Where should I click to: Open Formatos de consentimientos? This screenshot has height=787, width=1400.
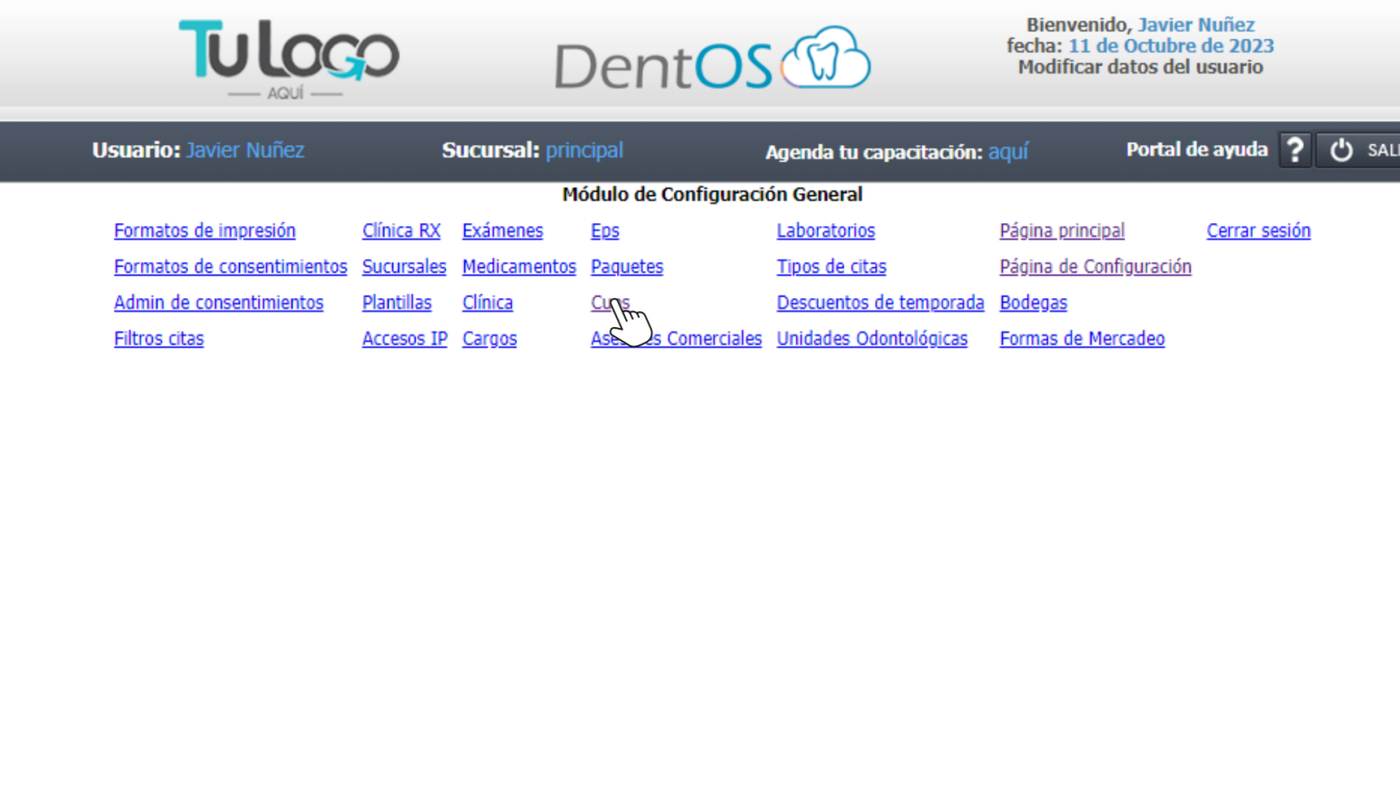pos(231,267)
